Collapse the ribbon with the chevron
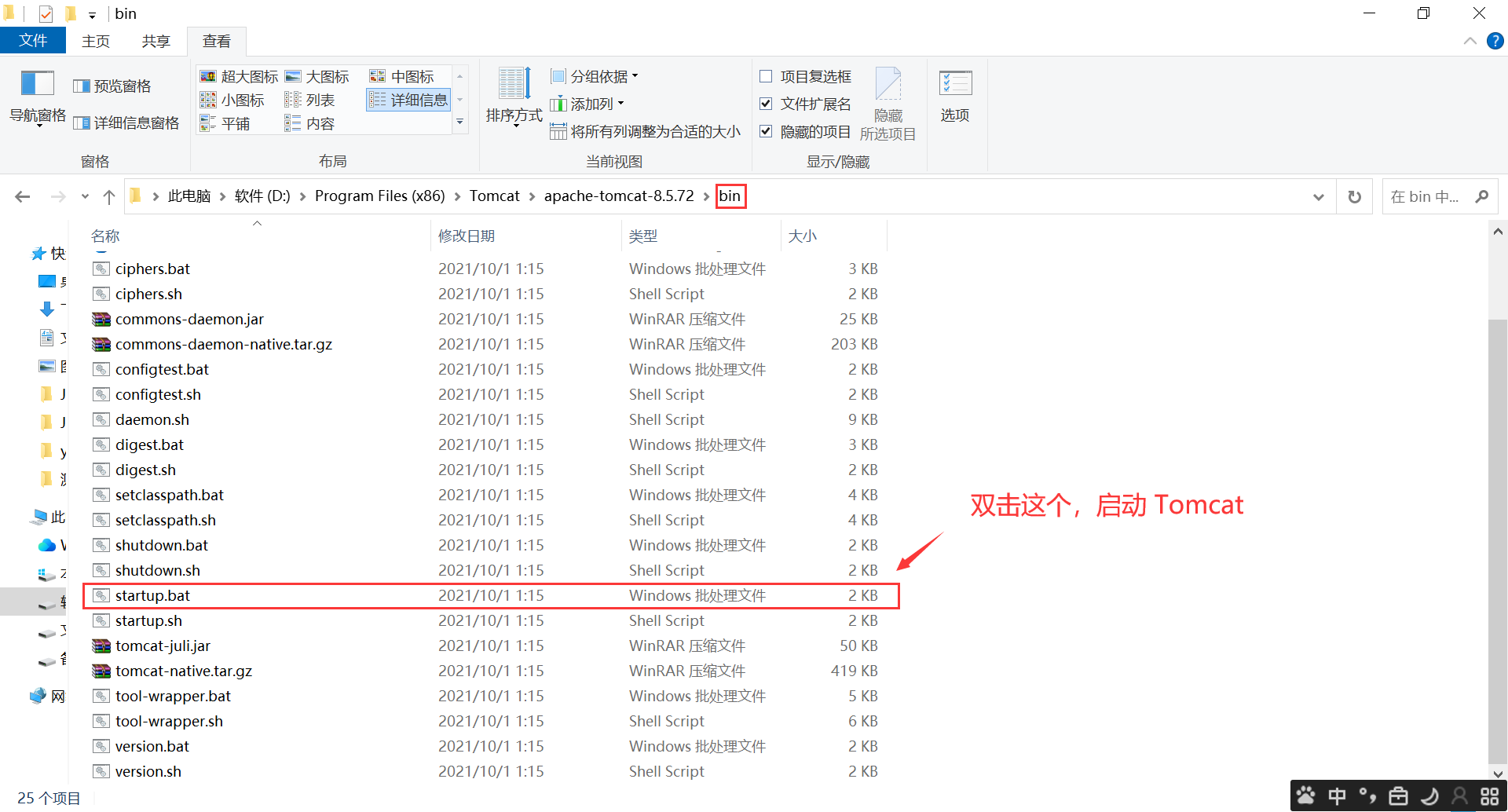 (1470, 41)
